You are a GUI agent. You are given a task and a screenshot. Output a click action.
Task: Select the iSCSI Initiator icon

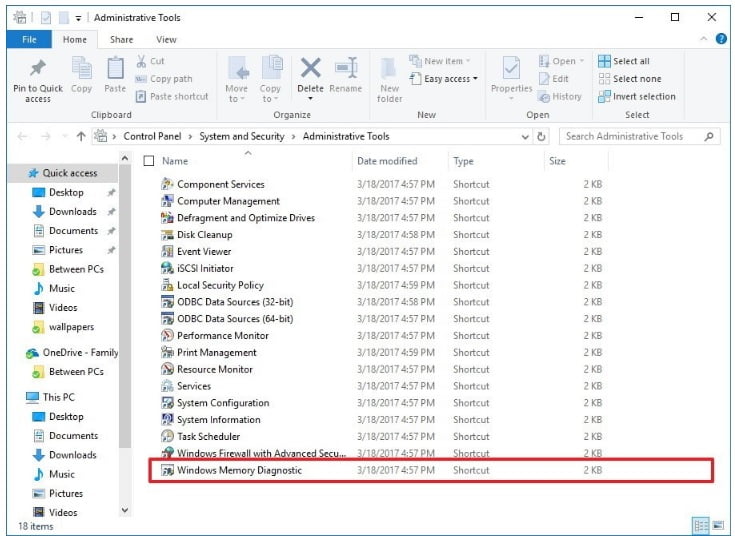[x=167, y=268]
